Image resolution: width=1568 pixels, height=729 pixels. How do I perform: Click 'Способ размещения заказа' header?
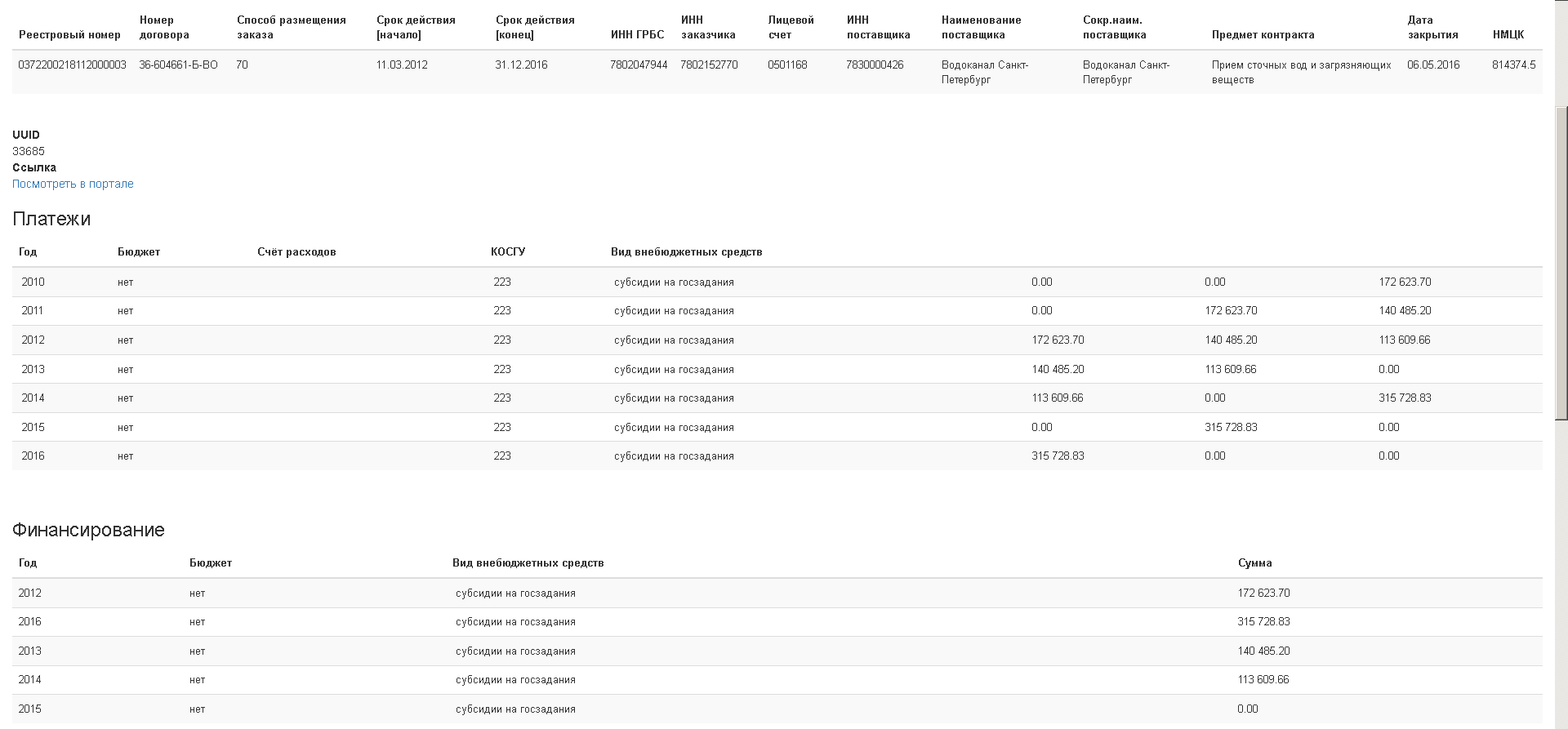tap(292, 27)
